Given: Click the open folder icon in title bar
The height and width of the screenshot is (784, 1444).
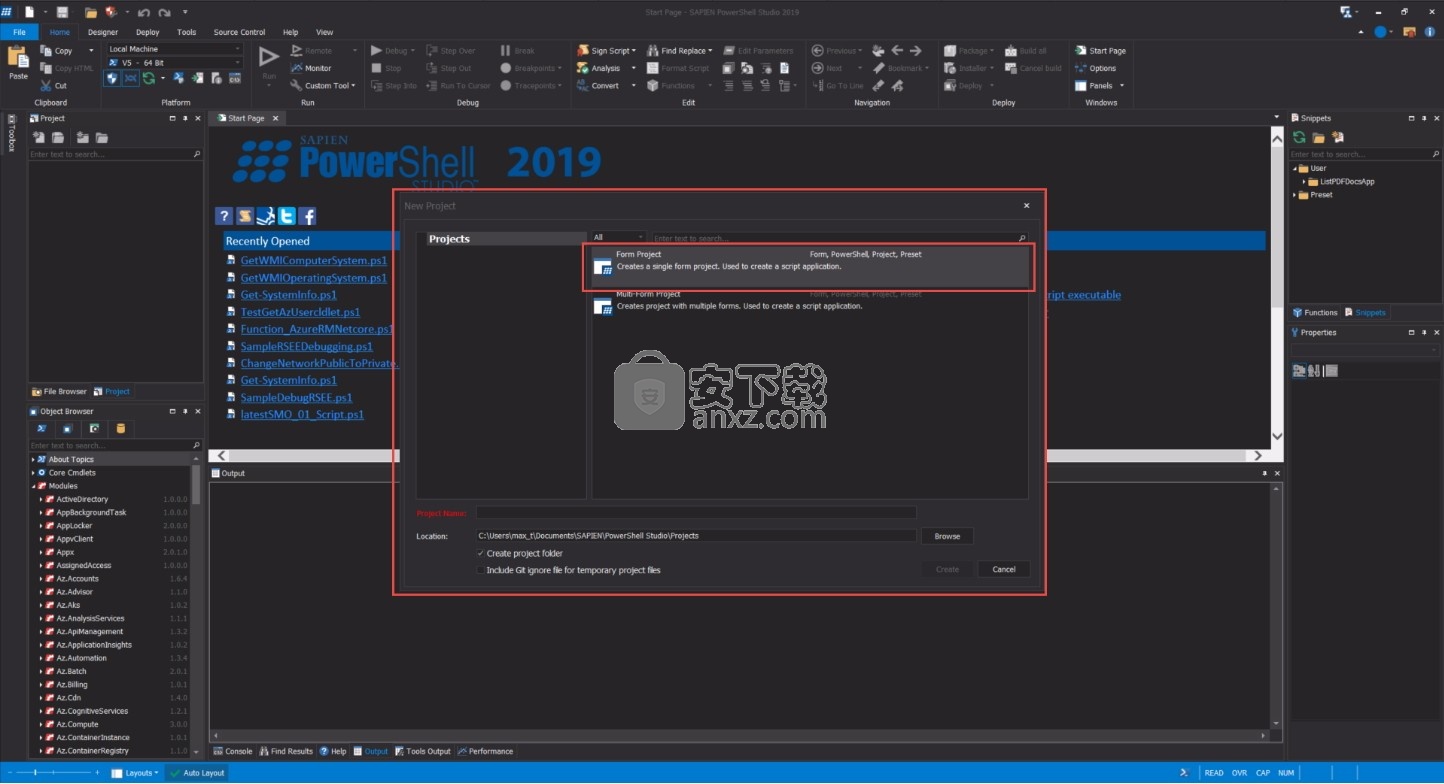Looking at the screenshot, I should [x=91, y=12].
